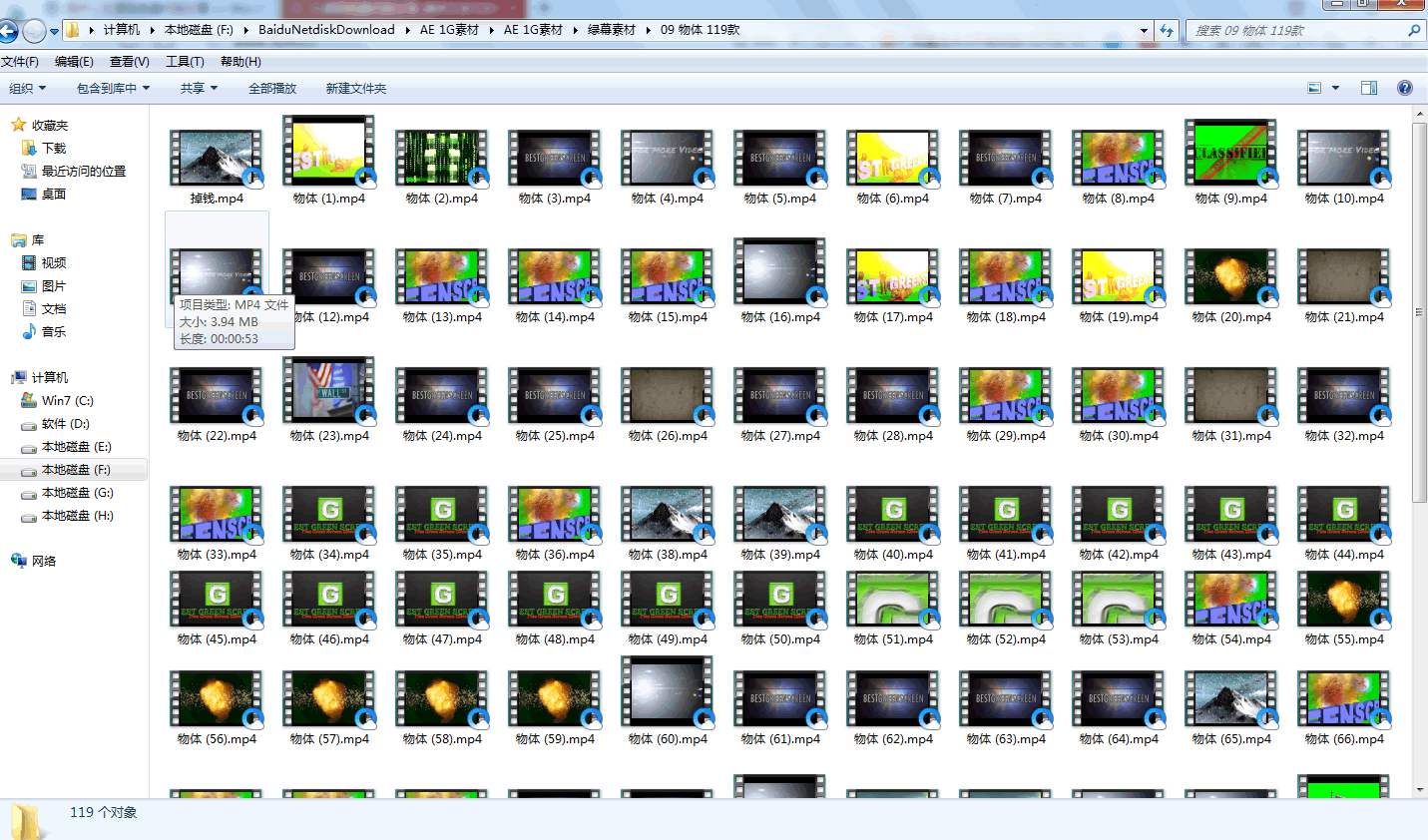Screen dimensions: 1428x840
Task: Select the 音乐 library icon
Action: (x=29, y=331)
